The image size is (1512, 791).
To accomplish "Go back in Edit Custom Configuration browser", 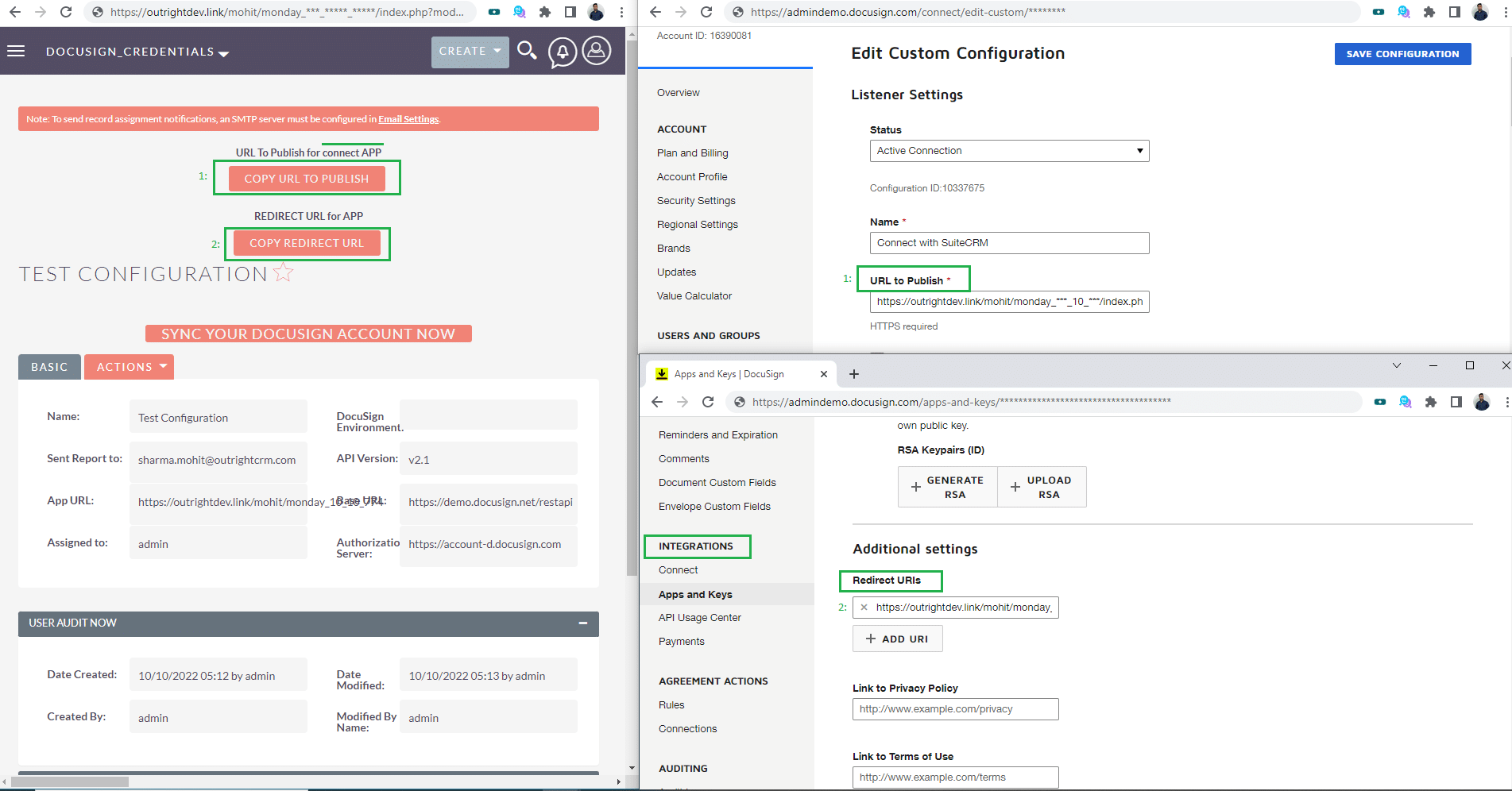I will [x=655, y=12].
